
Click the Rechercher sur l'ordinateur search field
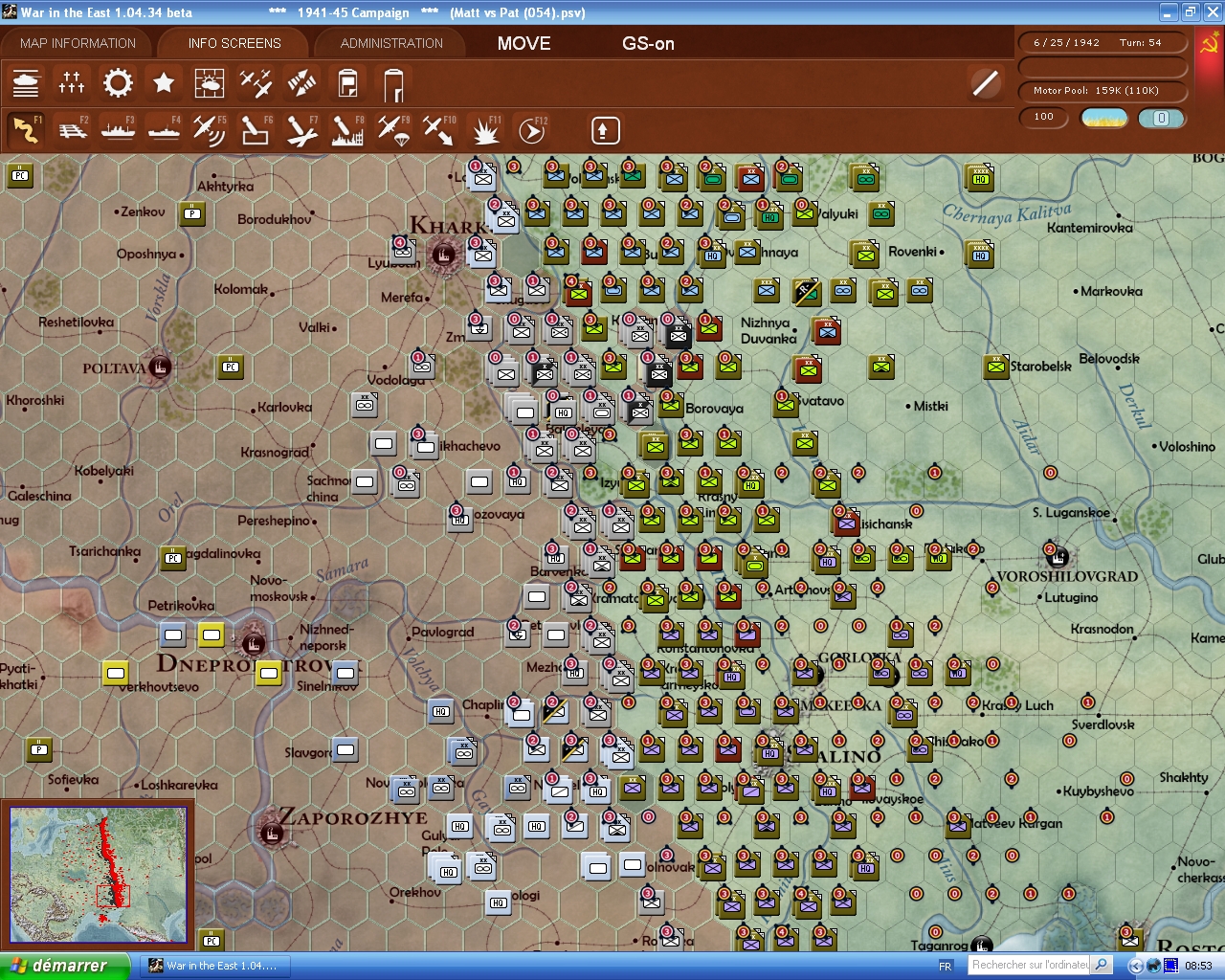point(1030,965)
